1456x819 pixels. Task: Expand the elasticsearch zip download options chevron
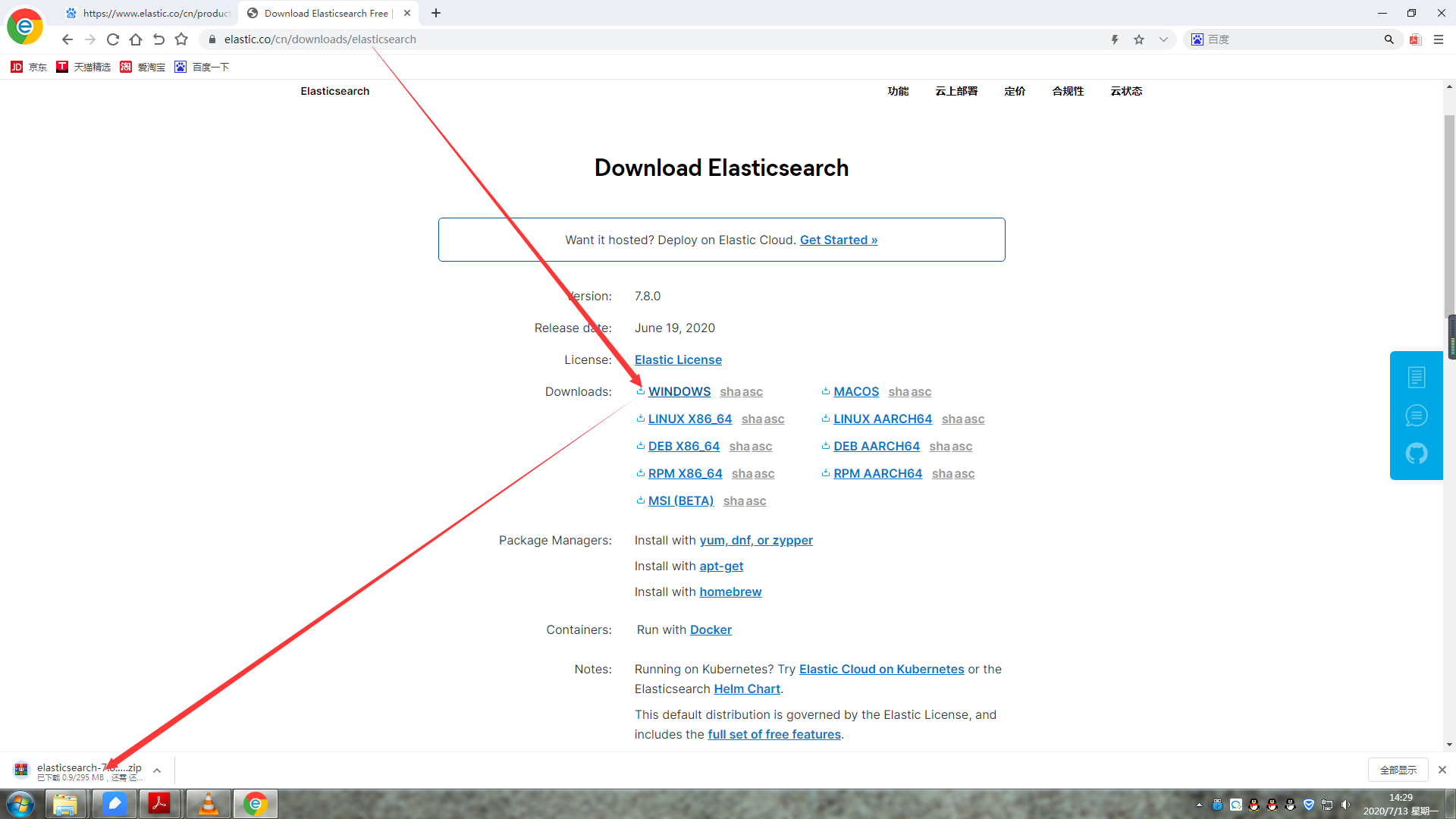coord(157,770)
